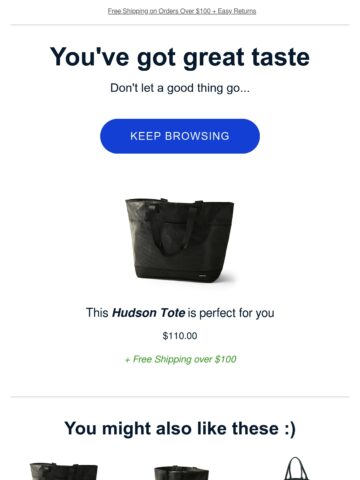Click the bold Hudson Tote product name
Image resolution: width=360 pixels, height=480 pixels.
148,313
